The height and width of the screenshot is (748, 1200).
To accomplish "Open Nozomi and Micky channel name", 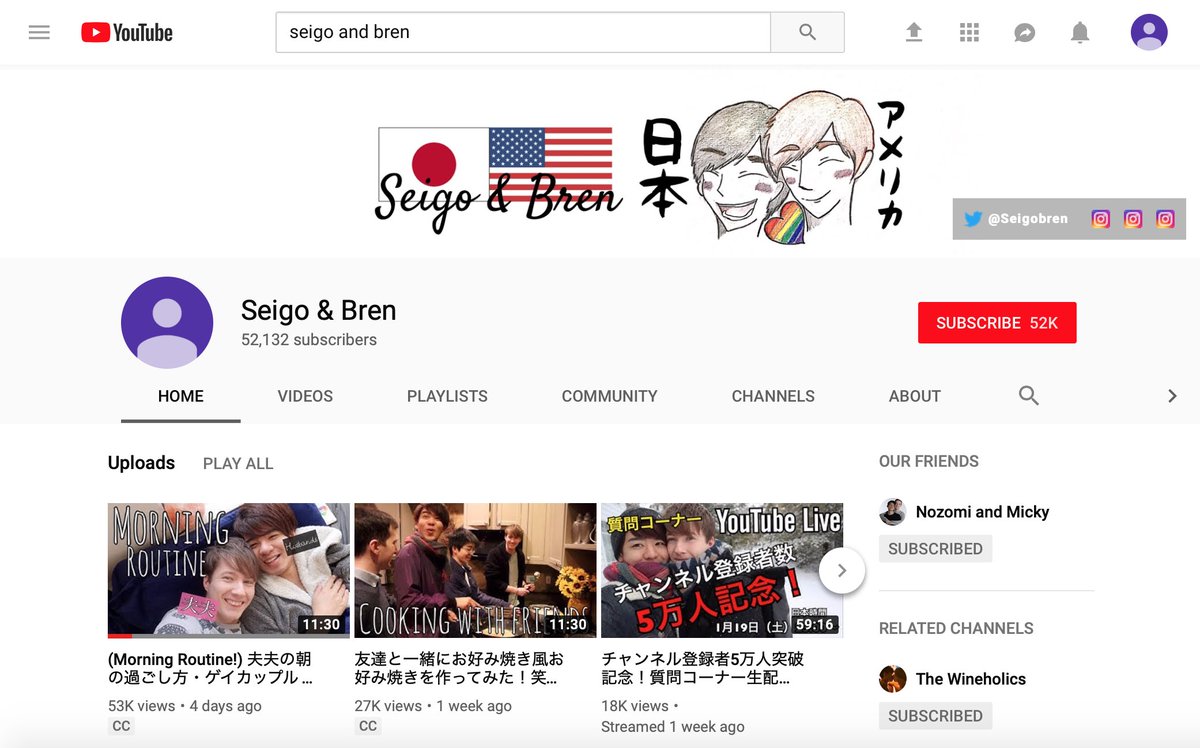I will 982,512.
